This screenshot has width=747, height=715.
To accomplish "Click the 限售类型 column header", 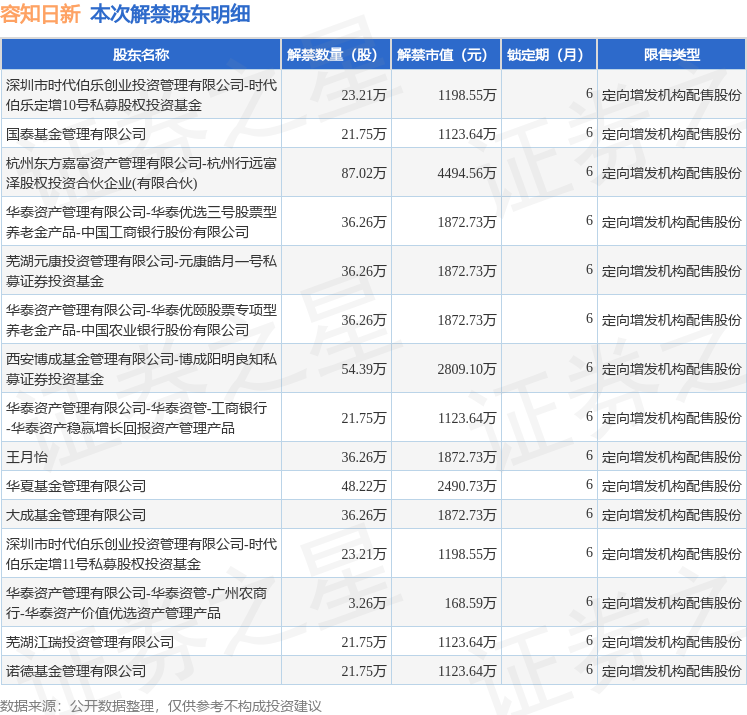I will (x=671, y=55).
